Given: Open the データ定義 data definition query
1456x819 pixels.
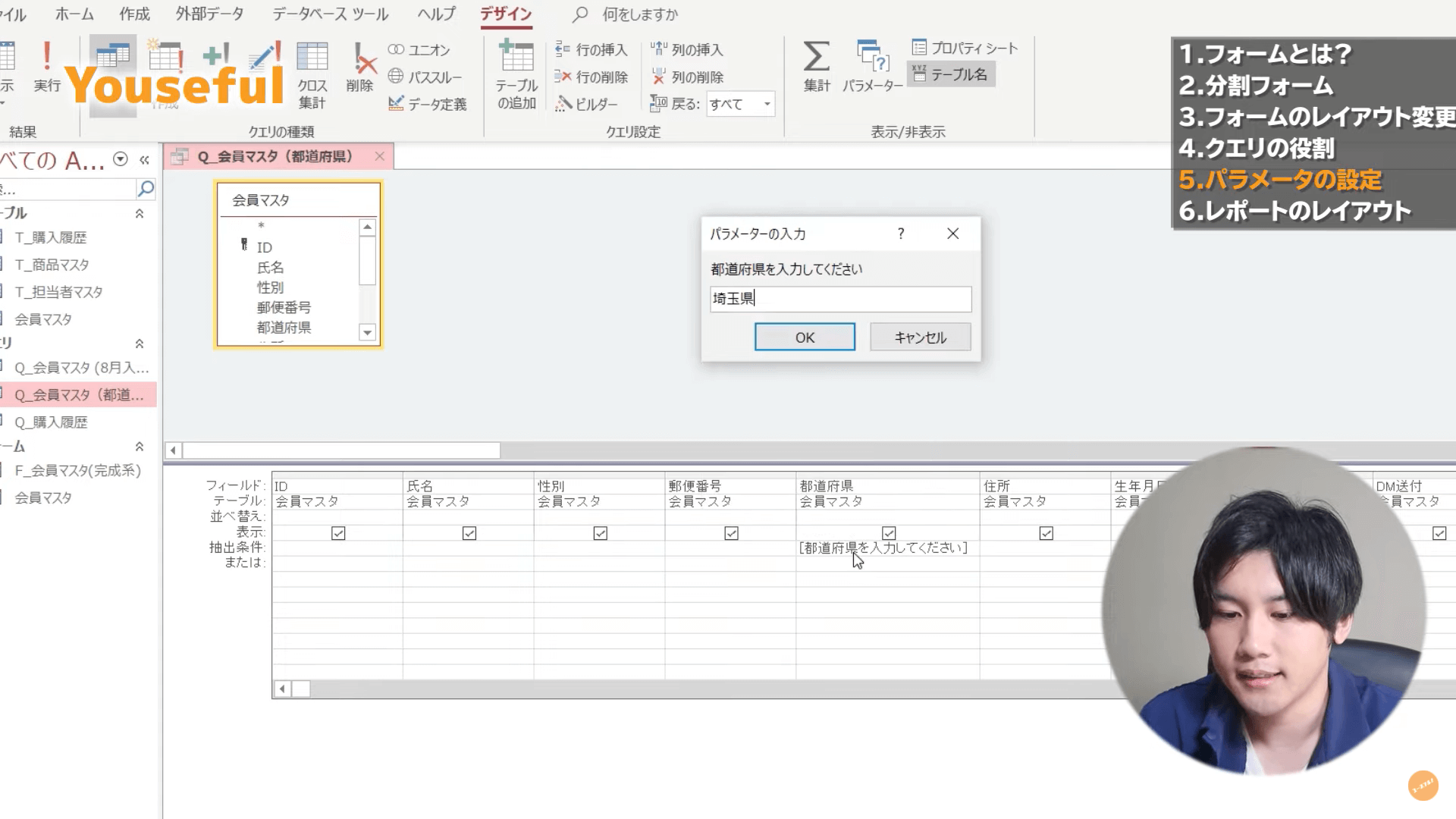Looking at the screenshot, I should tap(428, 104).
